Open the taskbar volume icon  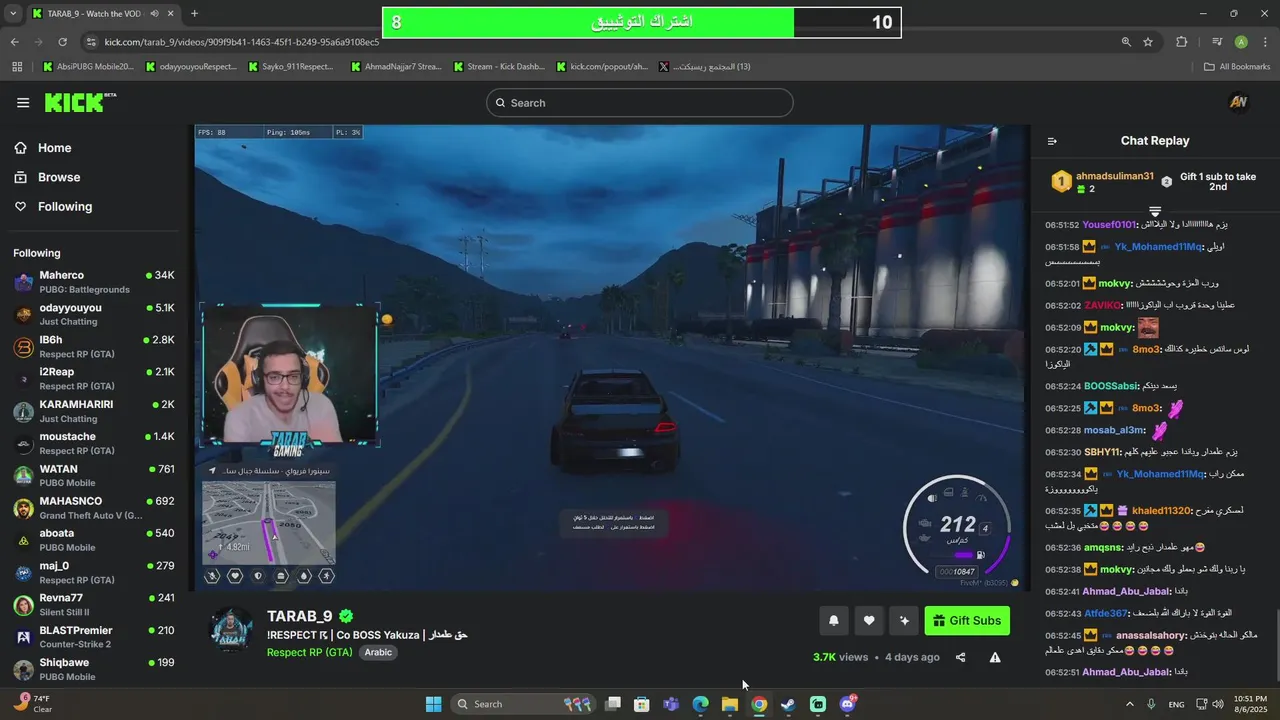[x=1218, y=704]
